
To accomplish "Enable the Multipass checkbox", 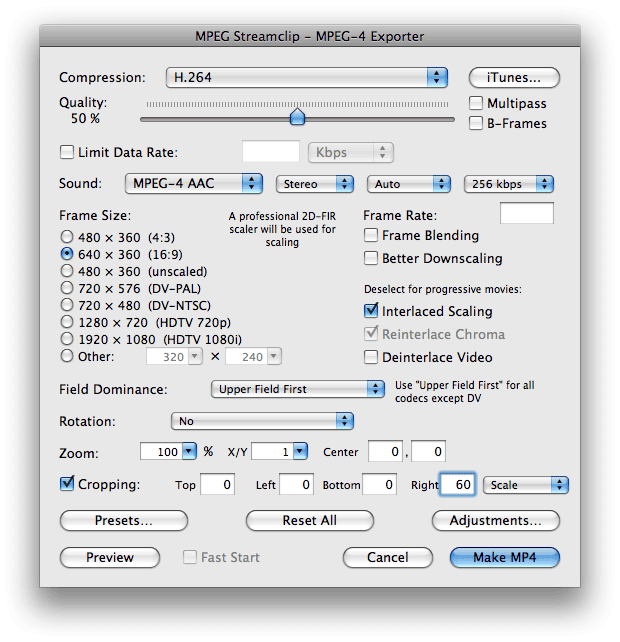I will coord(475,103).
